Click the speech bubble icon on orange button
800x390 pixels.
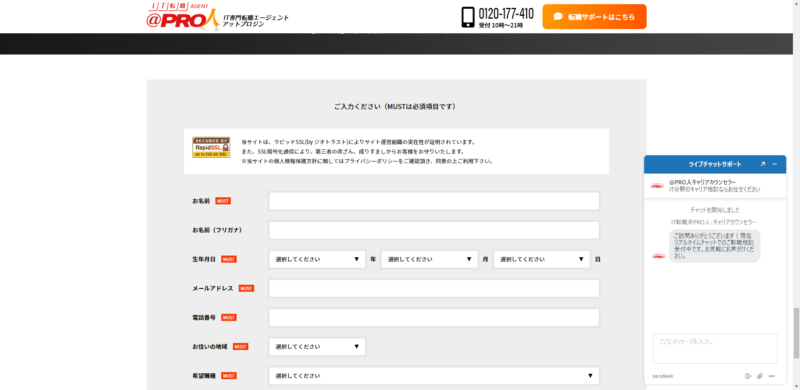click(558, 17)
